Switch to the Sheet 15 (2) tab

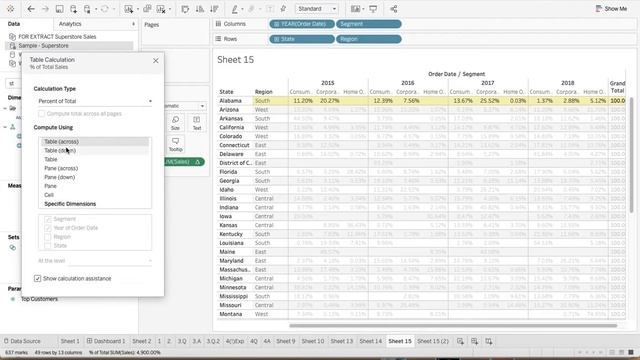433,341
